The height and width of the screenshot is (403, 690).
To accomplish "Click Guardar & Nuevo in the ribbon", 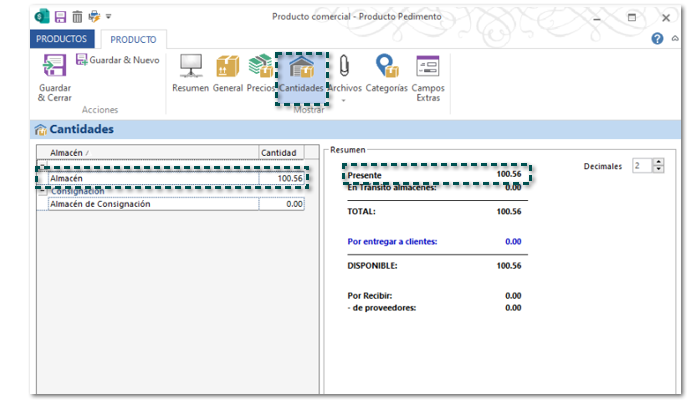I will pyautogui.click(x=117, y=60).
